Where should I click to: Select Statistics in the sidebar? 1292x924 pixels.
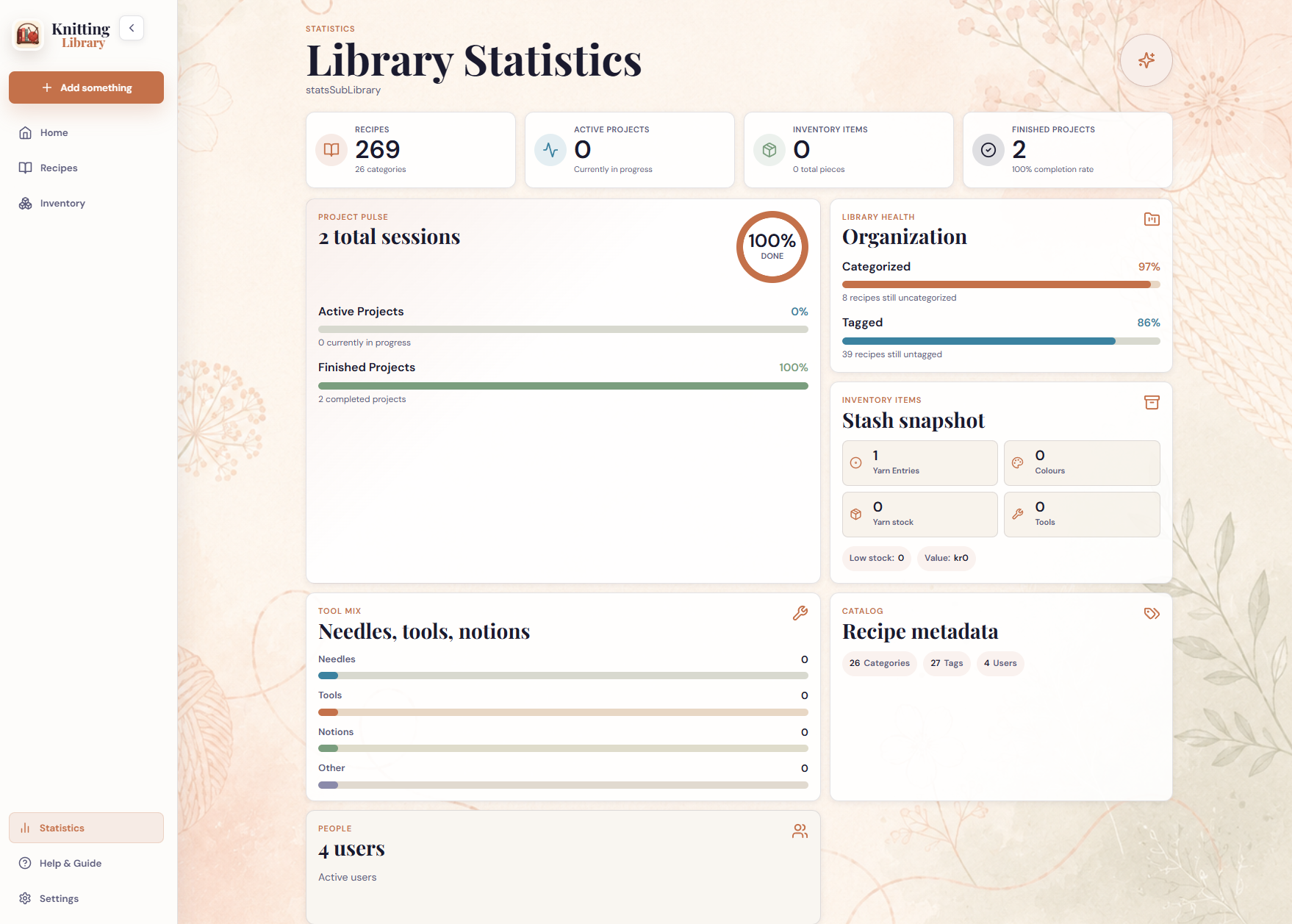(x=86, y=828)
